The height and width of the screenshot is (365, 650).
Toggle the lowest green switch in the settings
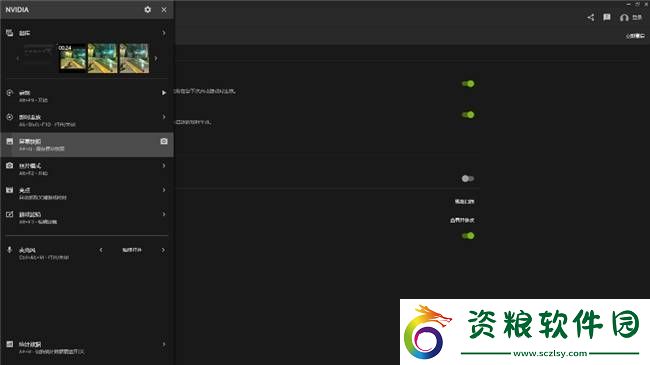(468, 236)
